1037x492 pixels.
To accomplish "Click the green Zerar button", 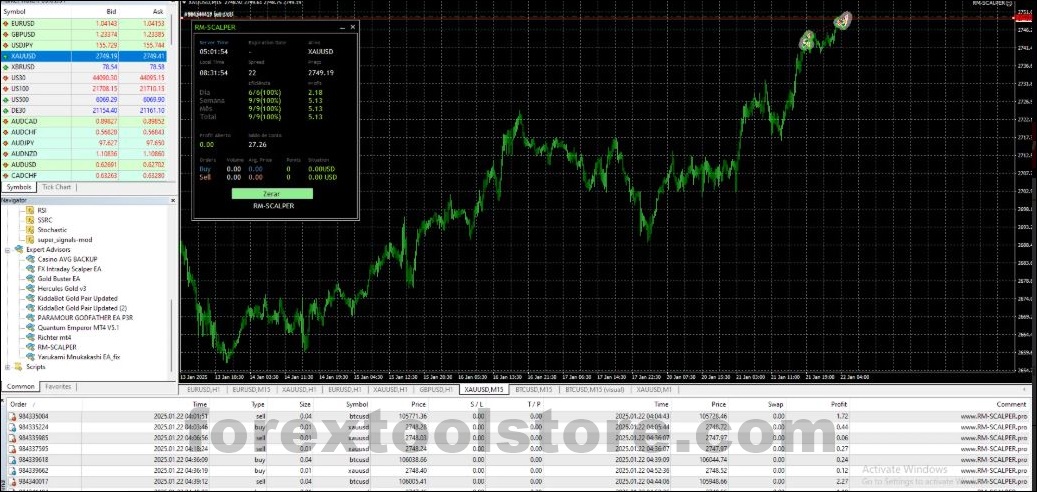I will point(272,194).
